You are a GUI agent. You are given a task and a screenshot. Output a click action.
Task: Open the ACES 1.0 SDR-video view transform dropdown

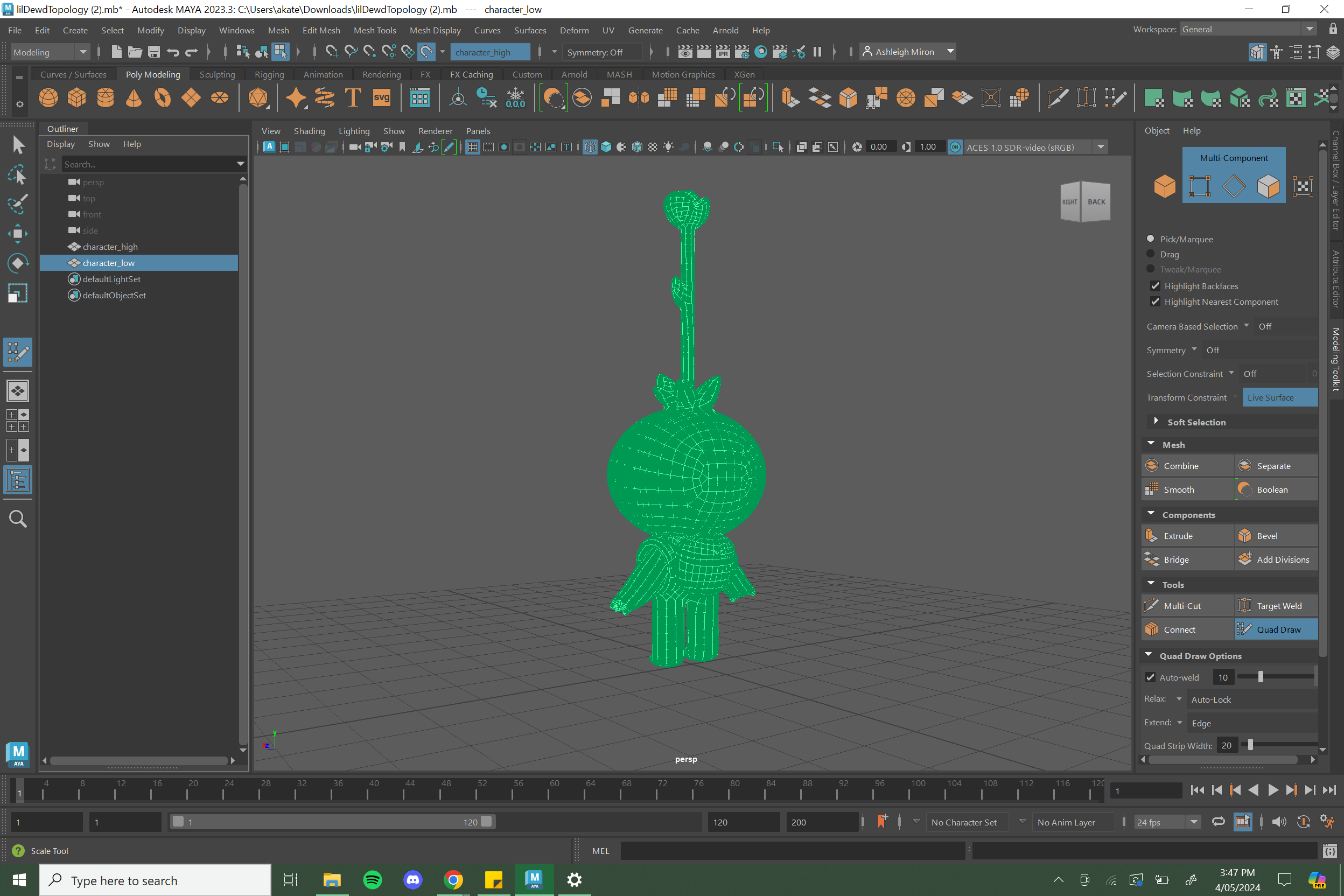click(1035, 148)
